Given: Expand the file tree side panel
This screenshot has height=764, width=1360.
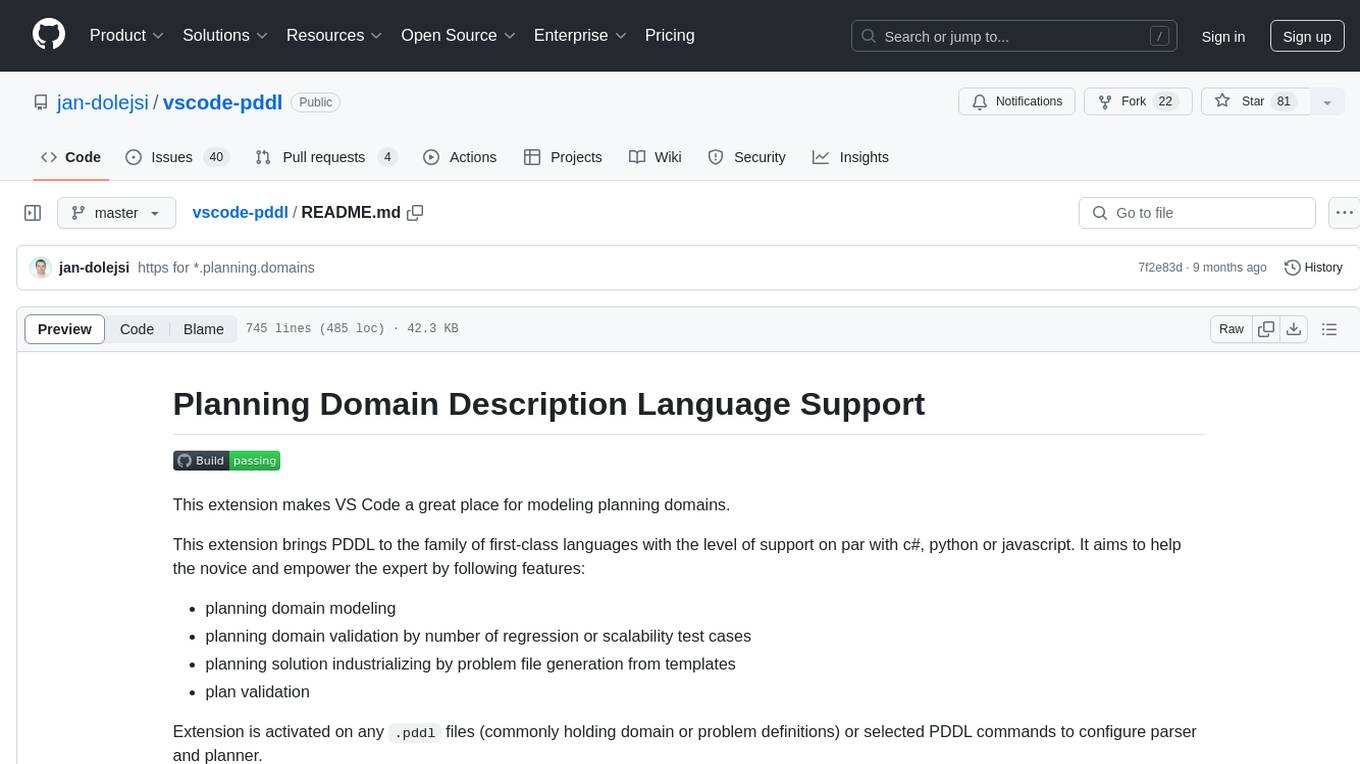Looking at the screenshot, I should pyautogui.click(x=33, y=213).
